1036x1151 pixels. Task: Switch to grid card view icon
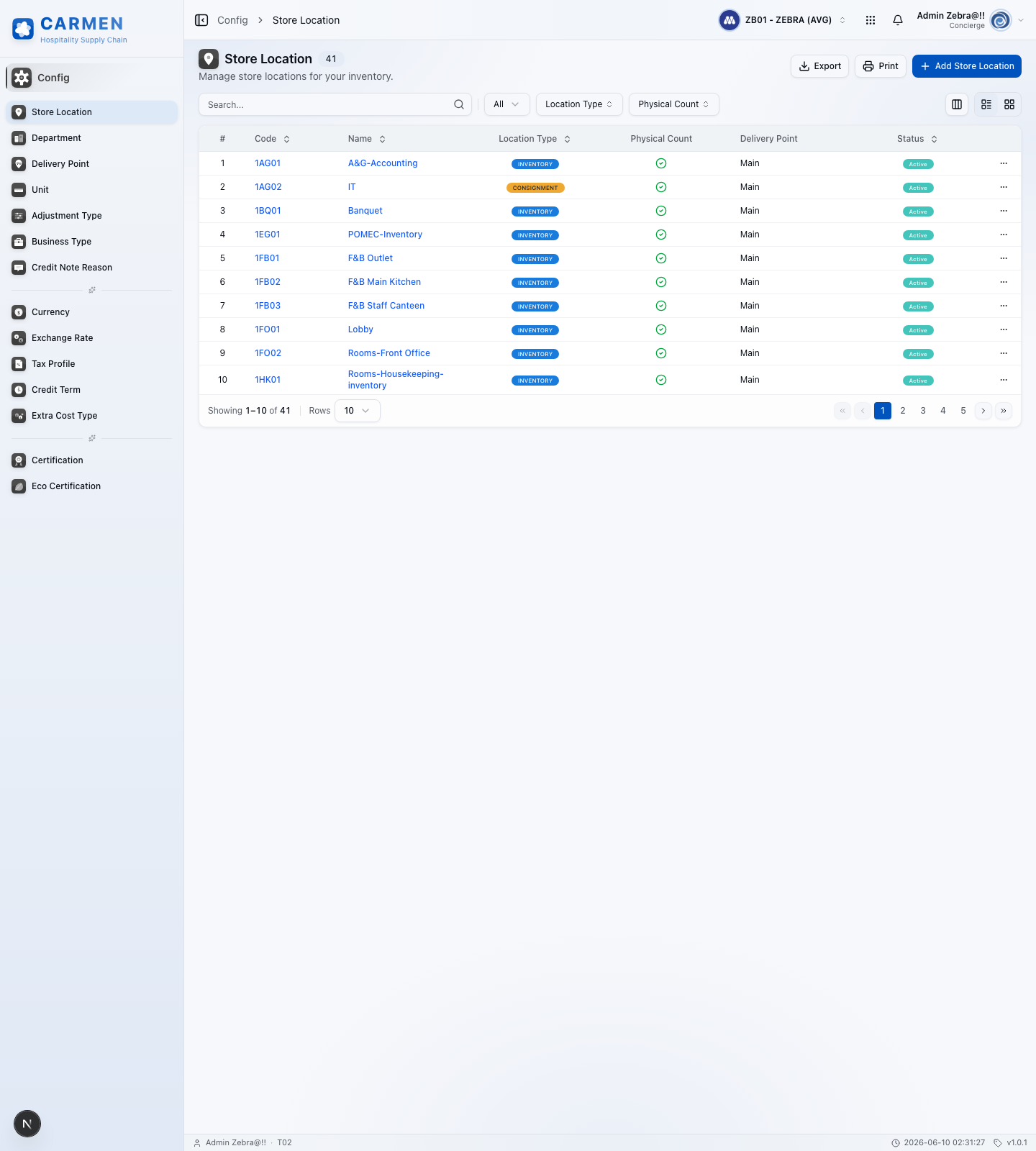pos(1009,104)
